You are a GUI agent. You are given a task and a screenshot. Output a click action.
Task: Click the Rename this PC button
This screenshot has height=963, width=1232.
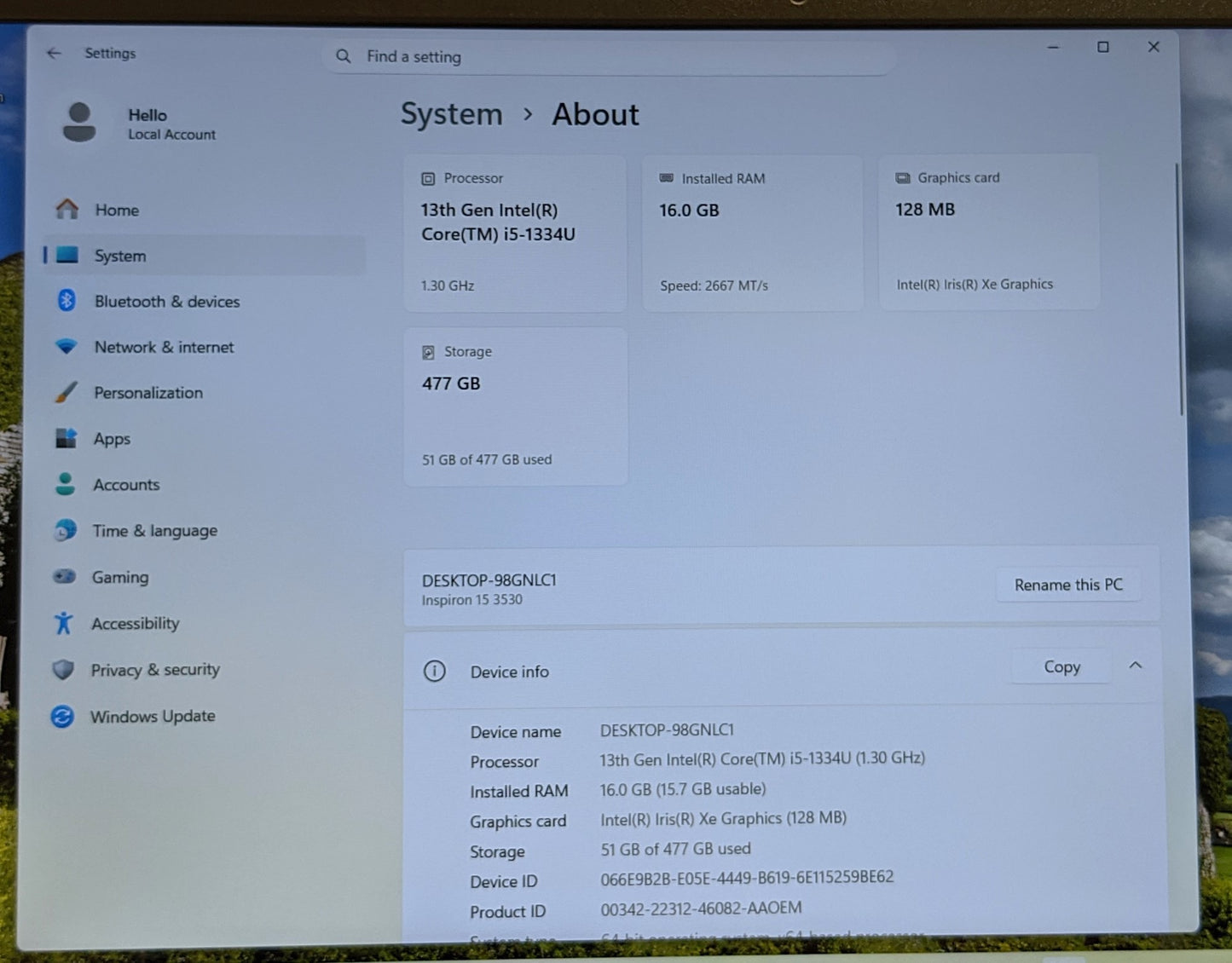(x=1068, y=585)
